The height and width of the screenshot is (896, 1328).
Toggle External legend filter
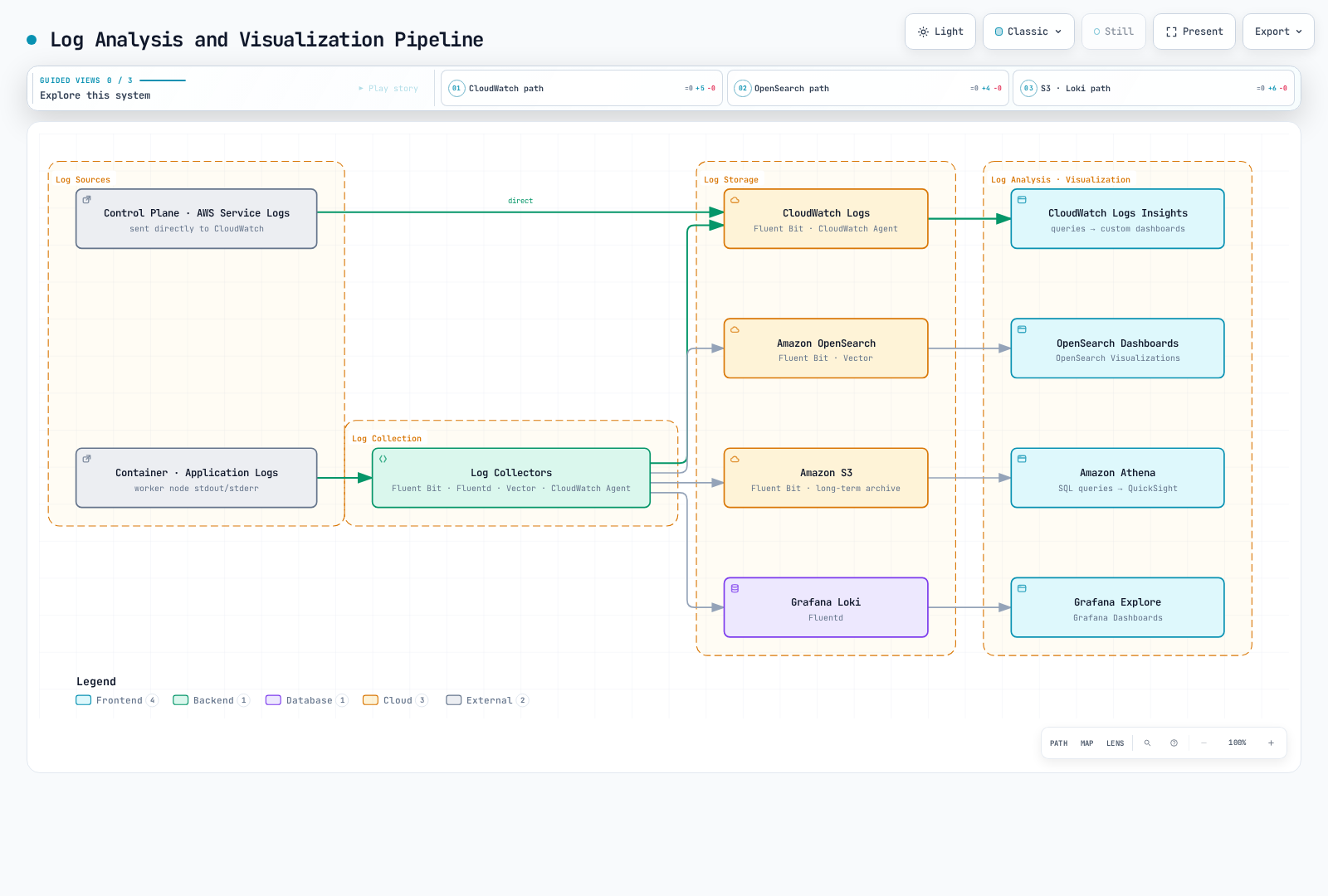(x=487, y=700)
